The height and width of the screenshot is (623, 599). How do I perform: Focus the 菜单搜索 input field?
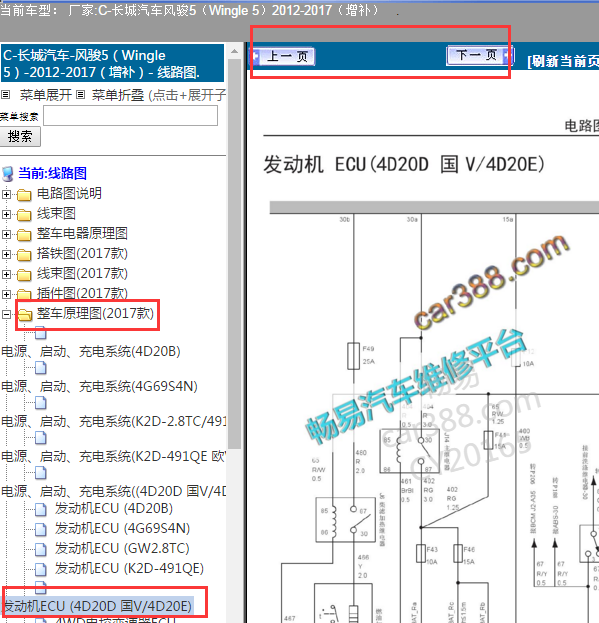coord(130,116)
